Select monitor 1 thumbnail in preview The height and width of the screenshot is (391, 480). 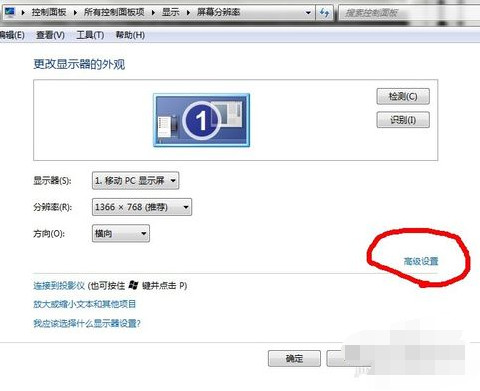(x=201, y=120)
